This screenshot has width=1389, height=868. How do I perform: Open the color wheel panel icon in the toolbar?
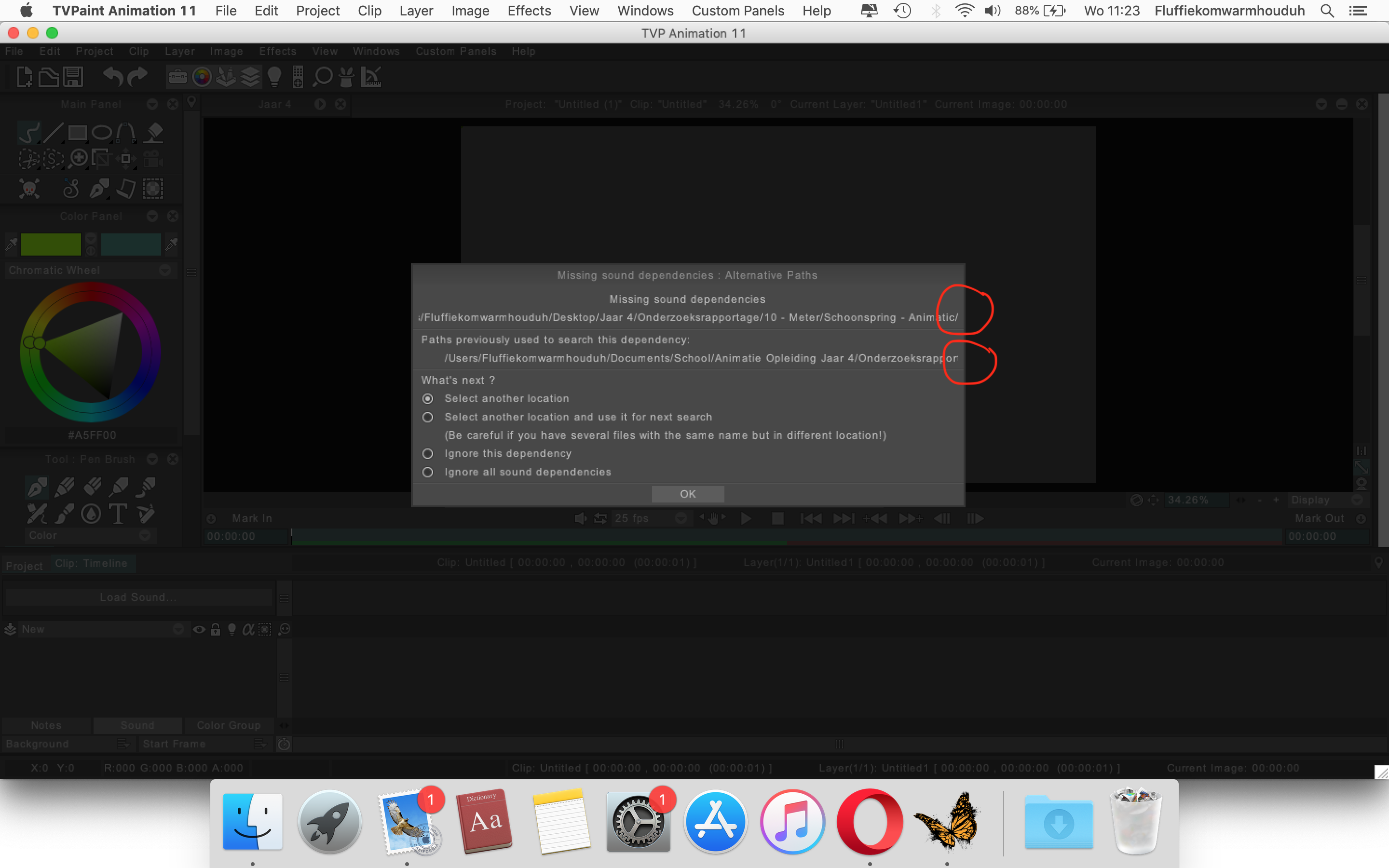tap(202, 76)
